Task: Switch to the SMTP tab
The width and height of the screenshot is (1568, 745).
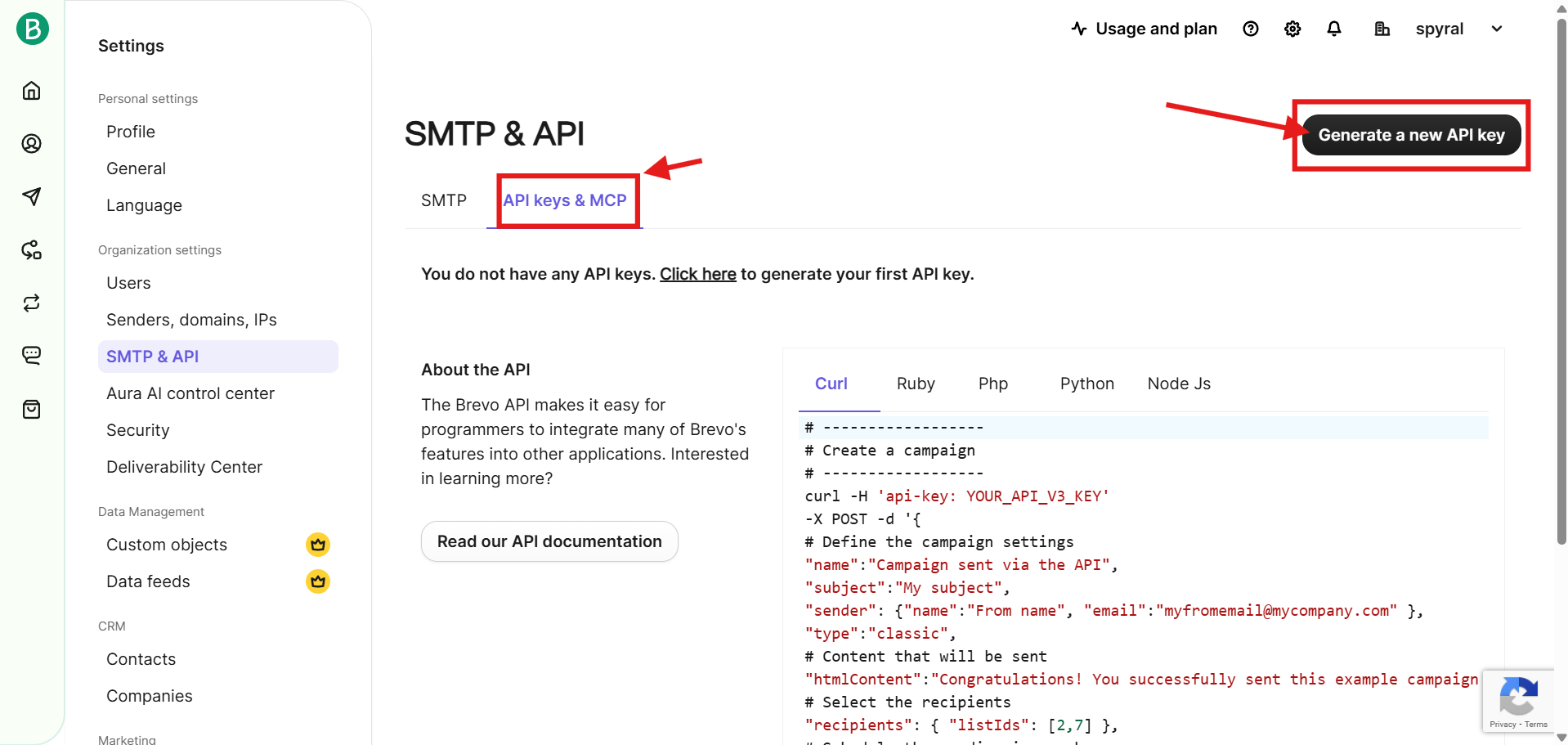Action: (444, 200)
